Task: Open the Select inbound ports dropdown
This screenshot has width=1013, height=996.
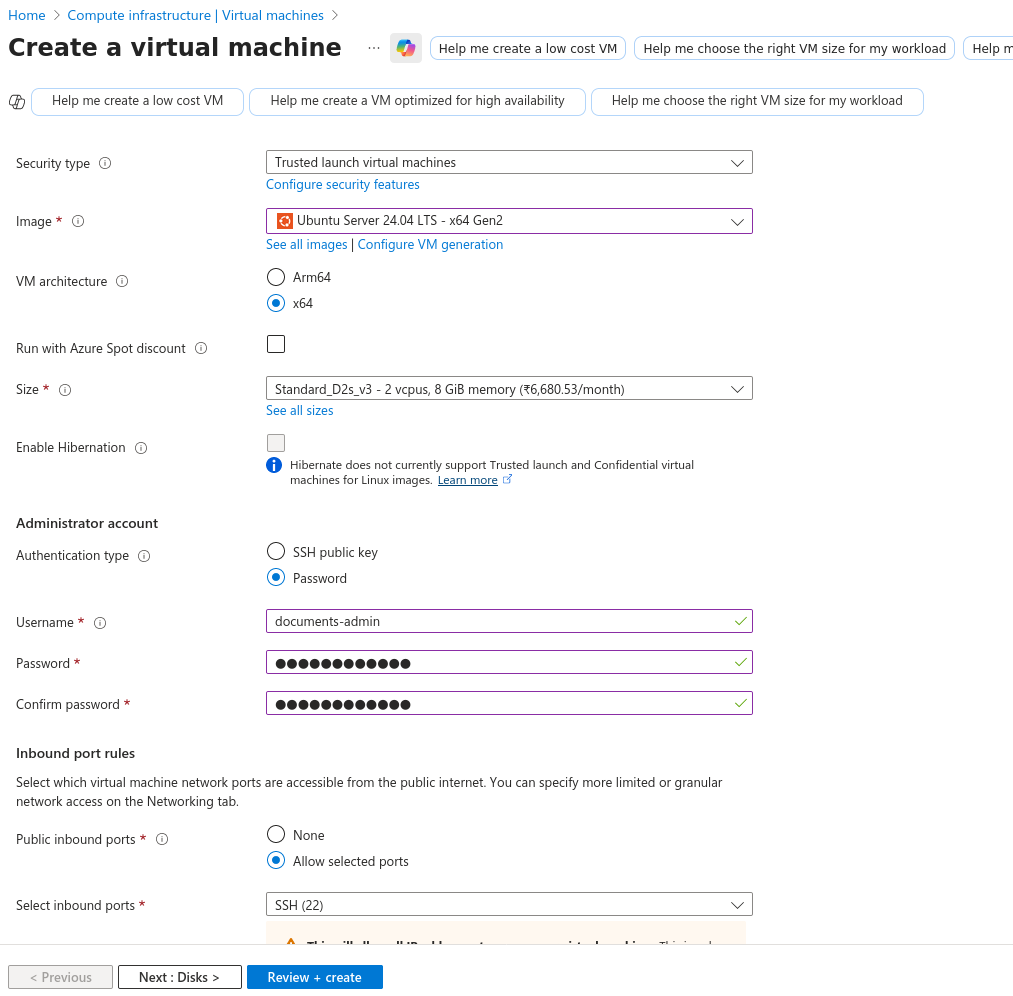Action: [509, 904]
